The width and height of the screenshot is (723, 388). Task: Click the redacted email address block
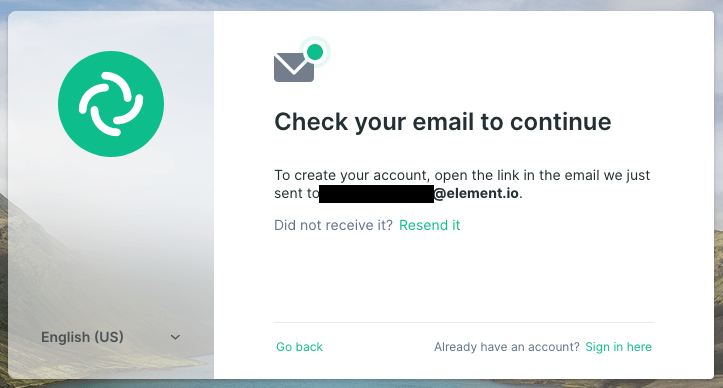click(x=376, y=194)
